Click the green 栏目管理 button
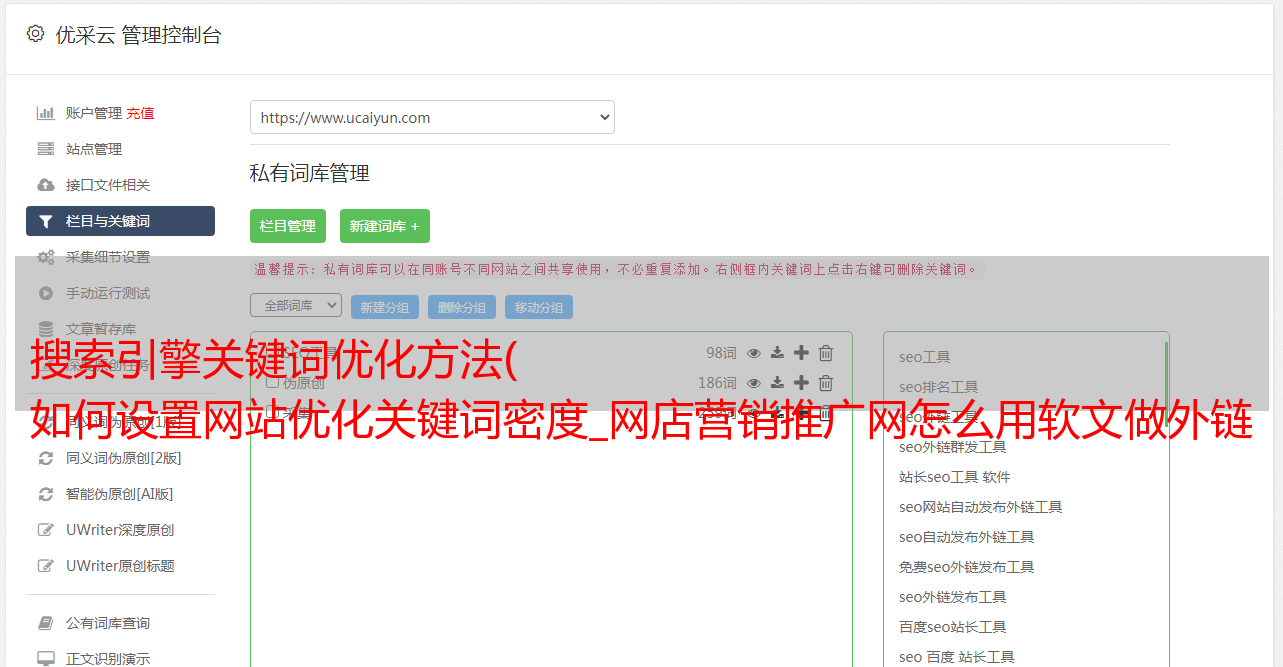This screenshot has width=1283, height=667. 288,226
